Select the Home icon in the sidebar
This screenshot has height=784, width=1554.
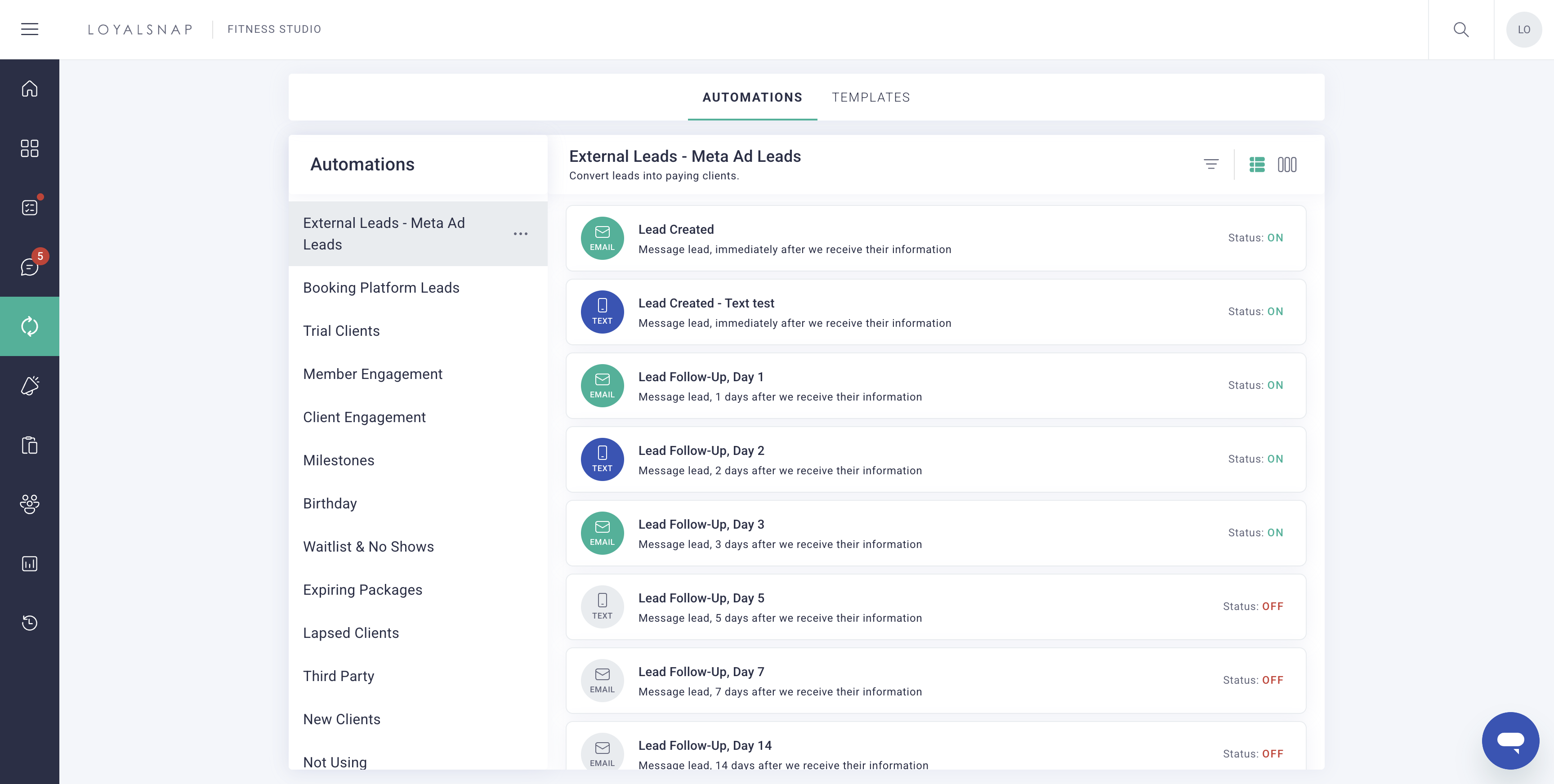point(30,88)
